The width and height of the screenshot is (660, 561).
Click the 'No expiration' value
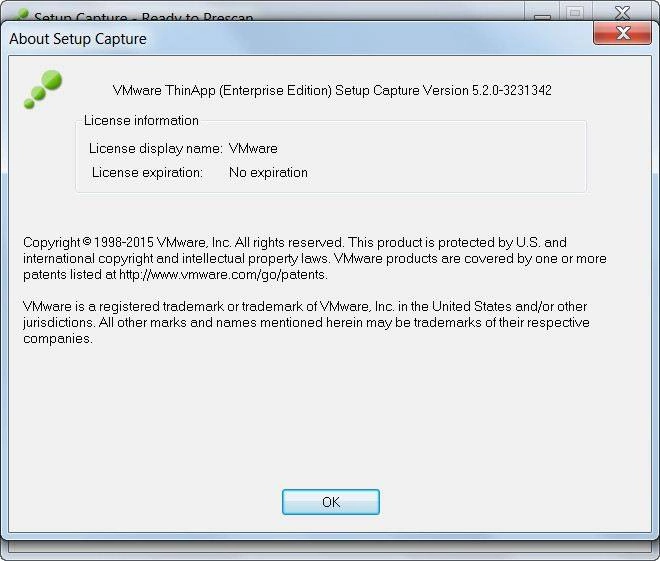click(268, 173)
